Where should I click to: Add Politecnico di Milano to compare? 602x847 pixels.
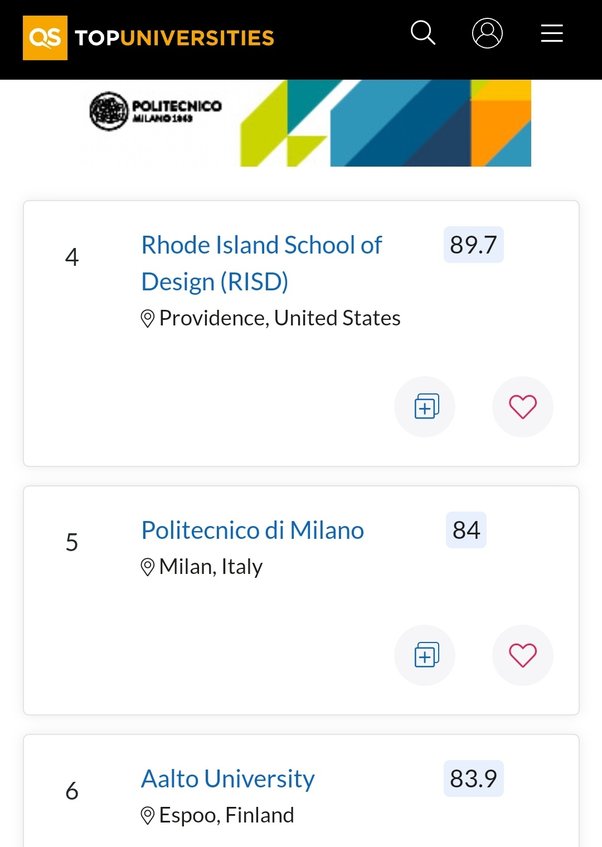[x=425, y=655]
